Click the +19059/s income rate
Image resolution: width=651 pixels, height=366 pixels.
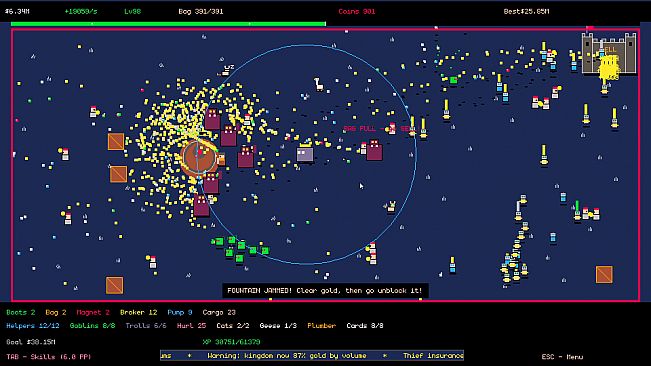point(81,12)
